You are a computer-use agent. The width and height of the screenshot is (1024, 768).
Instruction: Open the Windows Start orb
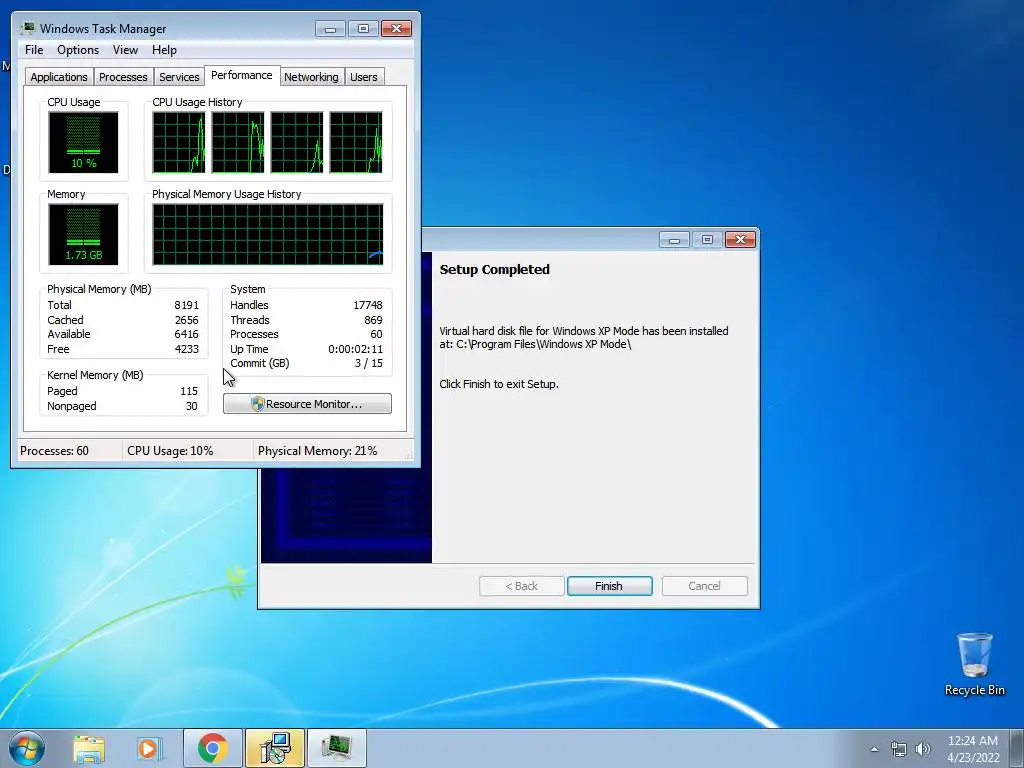[x=27, y=748]
